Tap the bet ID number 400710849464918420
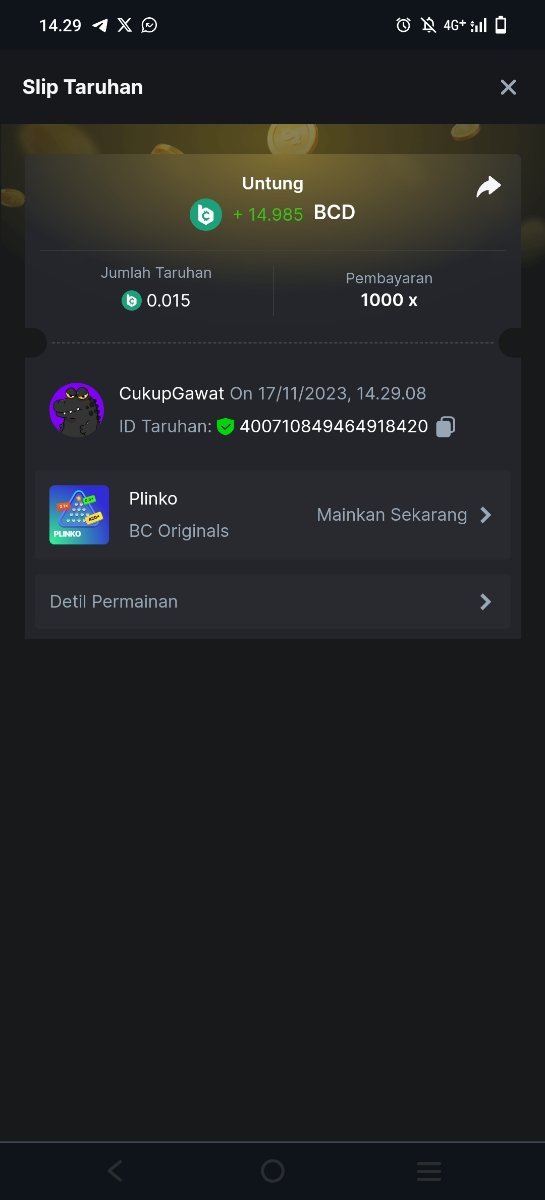This screenshot has width=545, height=1200. 334,427
